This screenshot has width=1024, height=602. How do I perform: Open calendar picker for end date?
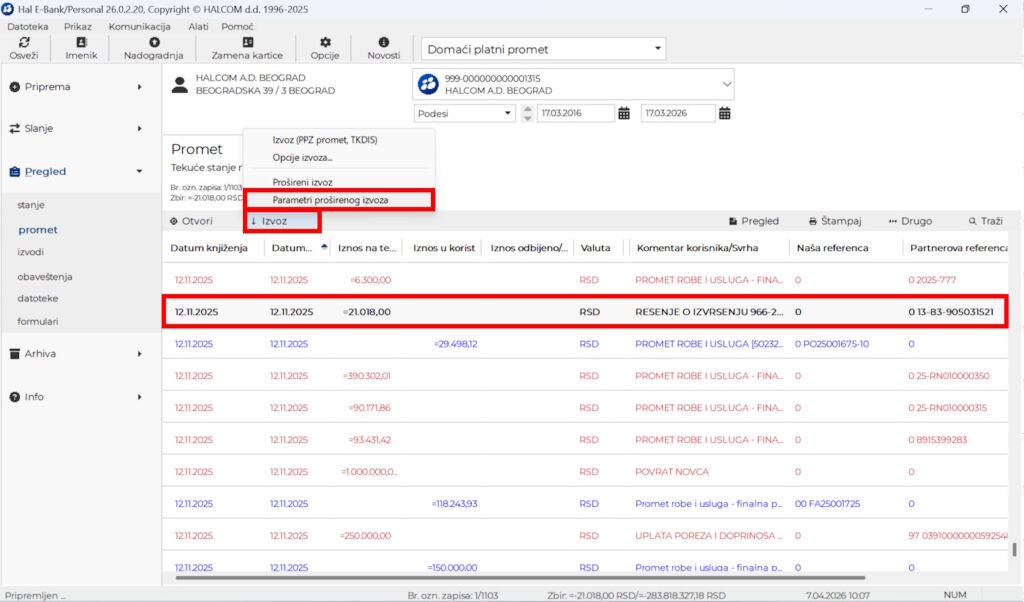point(725,113)
